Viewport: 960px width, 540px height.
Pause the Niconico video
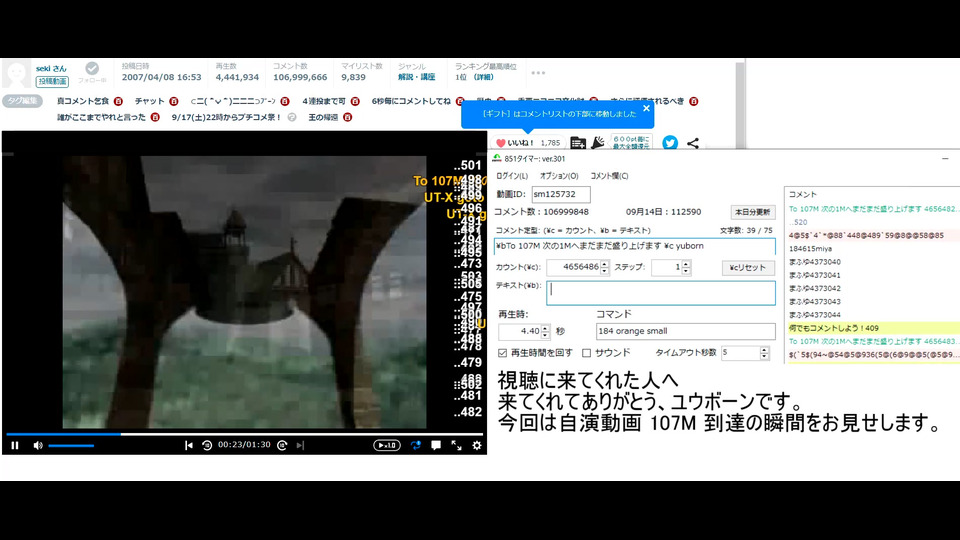click(x=15, y=446)
